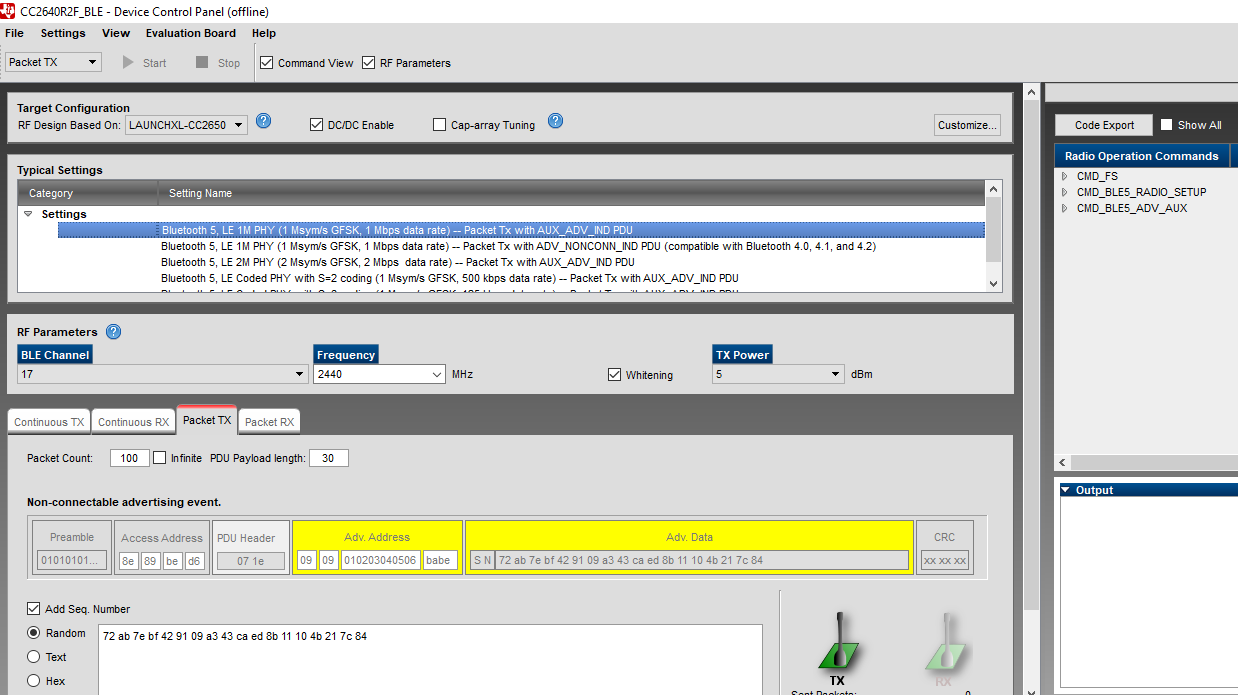Screen dimensions: 1238x695
Task: Enable the Infinite packet count checkbox
Action: click(x=159, y=458)
